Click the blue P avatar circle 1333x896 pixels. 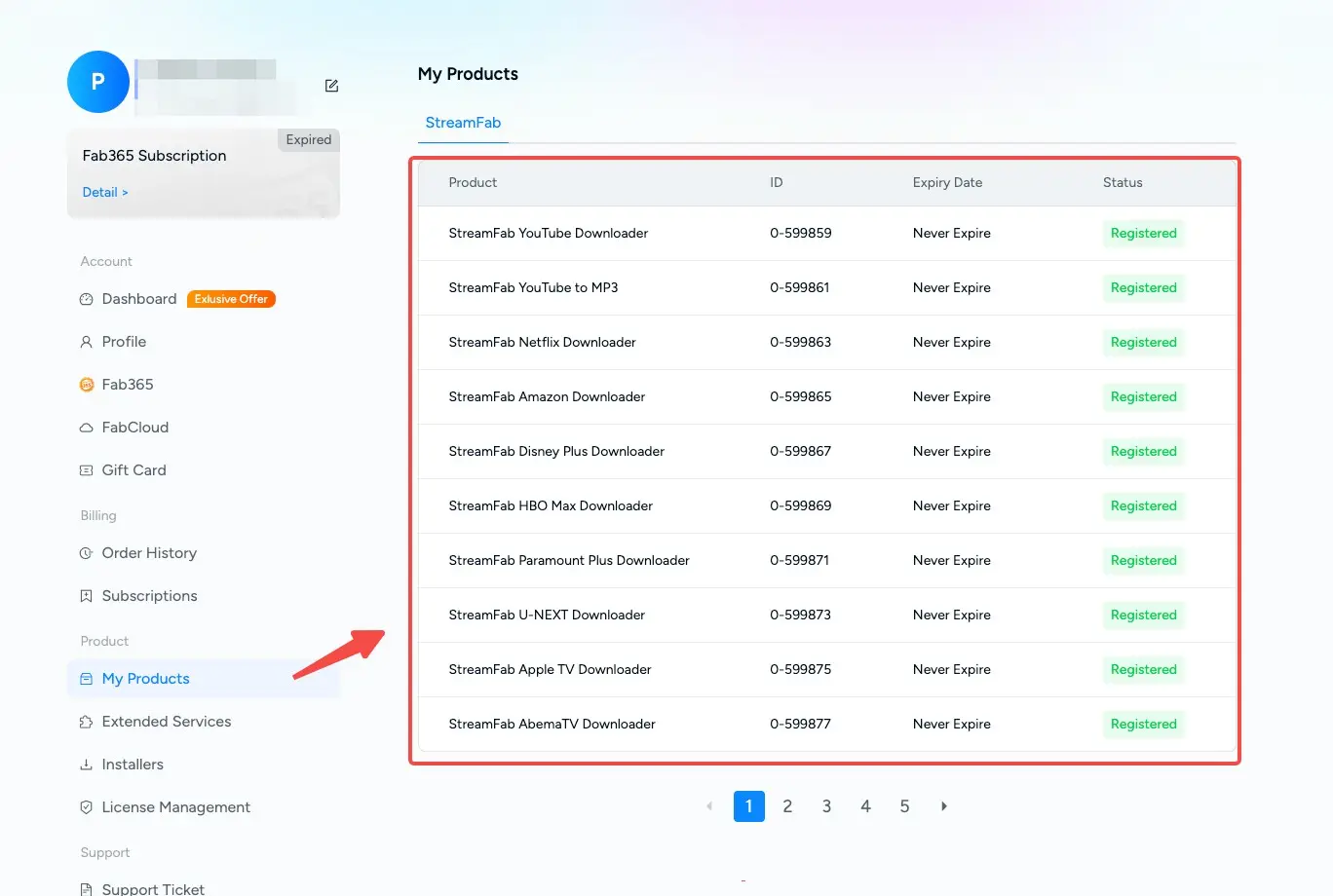point(98,82)
